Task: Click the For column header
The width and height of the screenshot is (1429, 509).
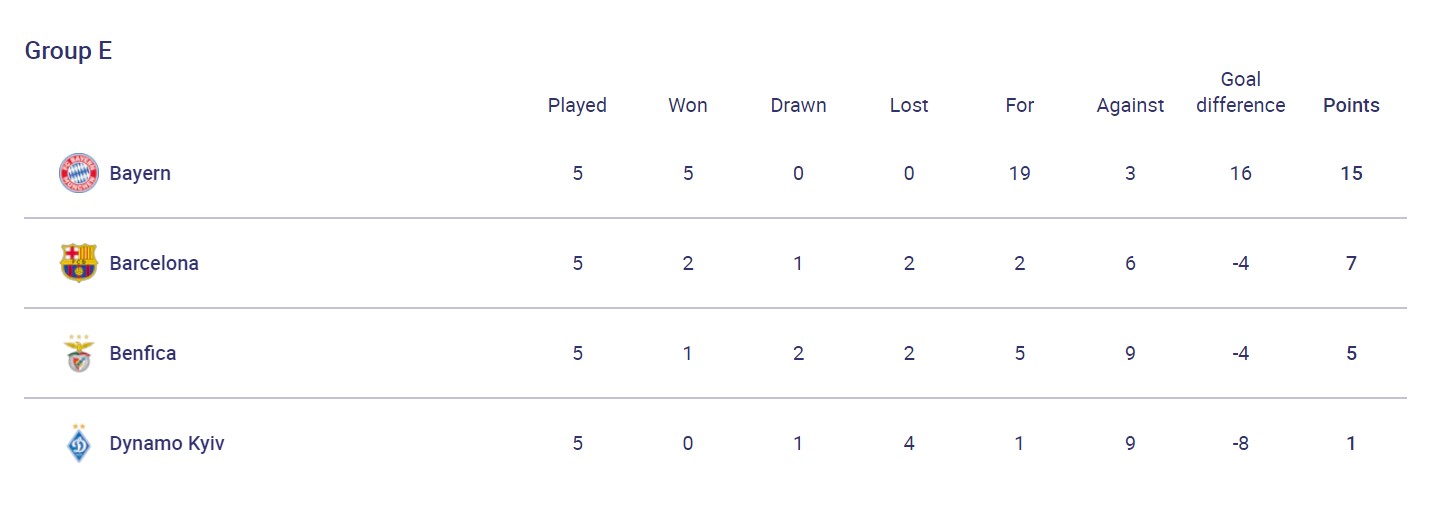Action: (1019, 105)
